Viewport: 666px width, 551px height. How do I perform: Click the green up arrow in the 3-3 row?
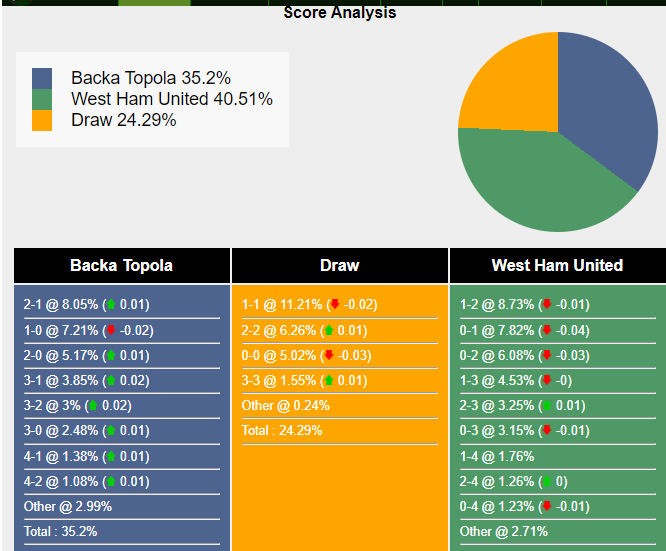(328, 380)
